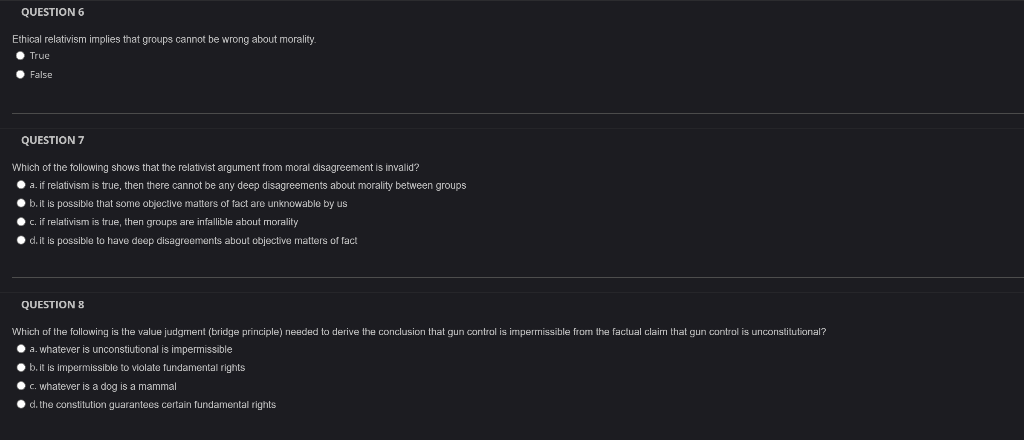
Task: Click the QUESTION 8 heading
Action: point(52,304)
